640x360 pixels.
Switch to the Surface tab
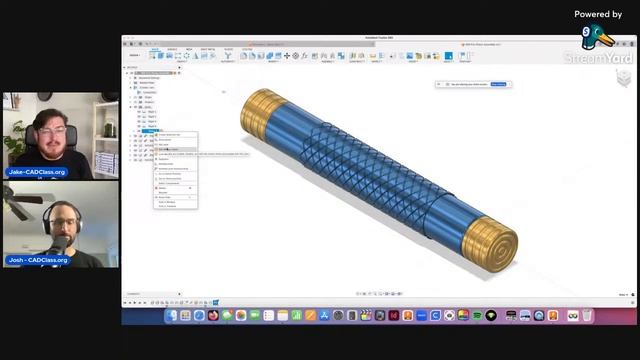(x=172, y=49)
